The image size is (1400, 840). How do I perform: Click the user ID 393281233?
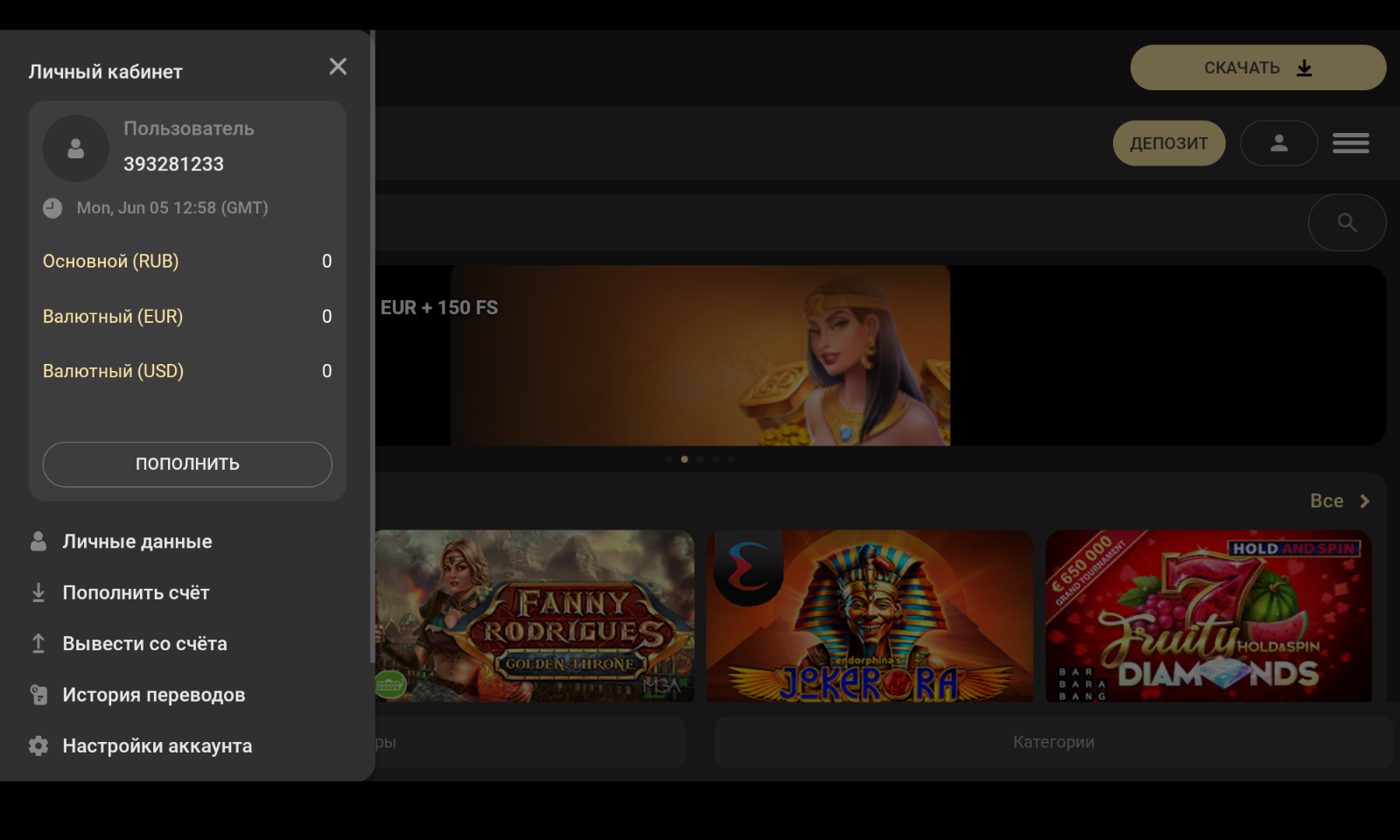(x=173, y=164)
